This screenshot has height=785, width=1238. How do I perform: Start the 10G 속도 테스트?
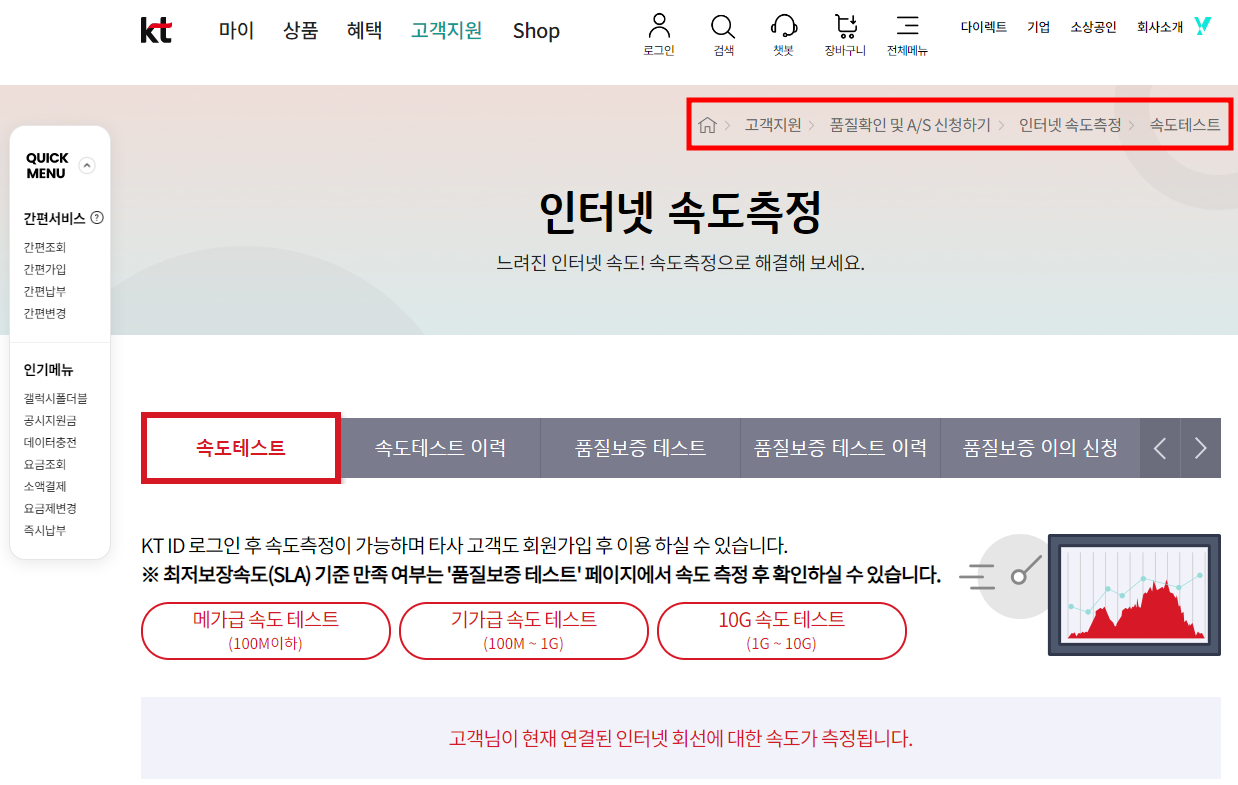coord(782,631)
